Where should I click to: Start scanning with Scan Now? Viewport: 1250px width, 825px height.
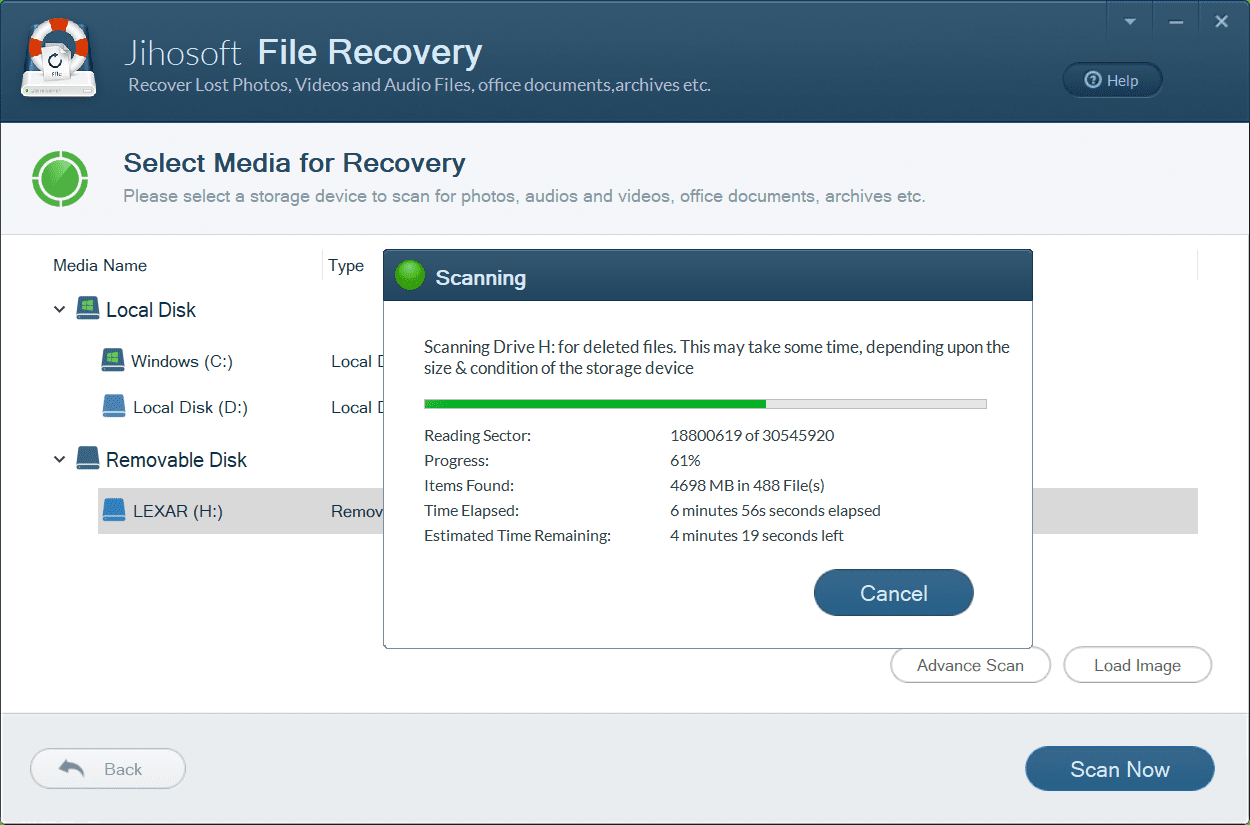coord(1119,768)
